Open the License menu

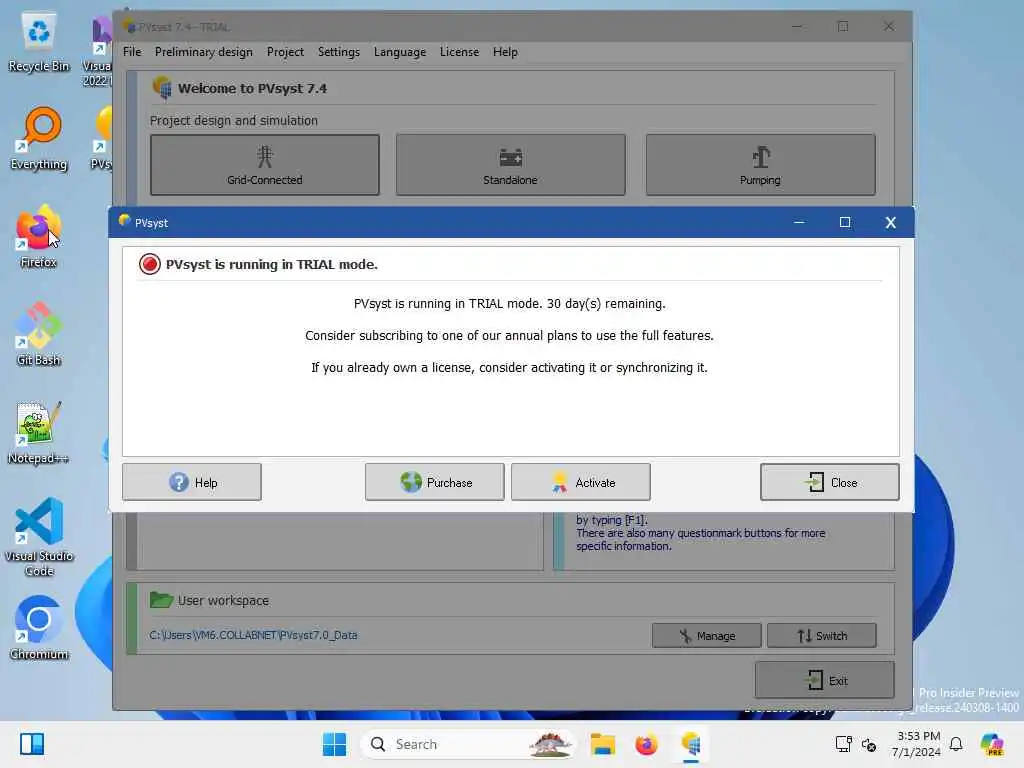[459, 52]
